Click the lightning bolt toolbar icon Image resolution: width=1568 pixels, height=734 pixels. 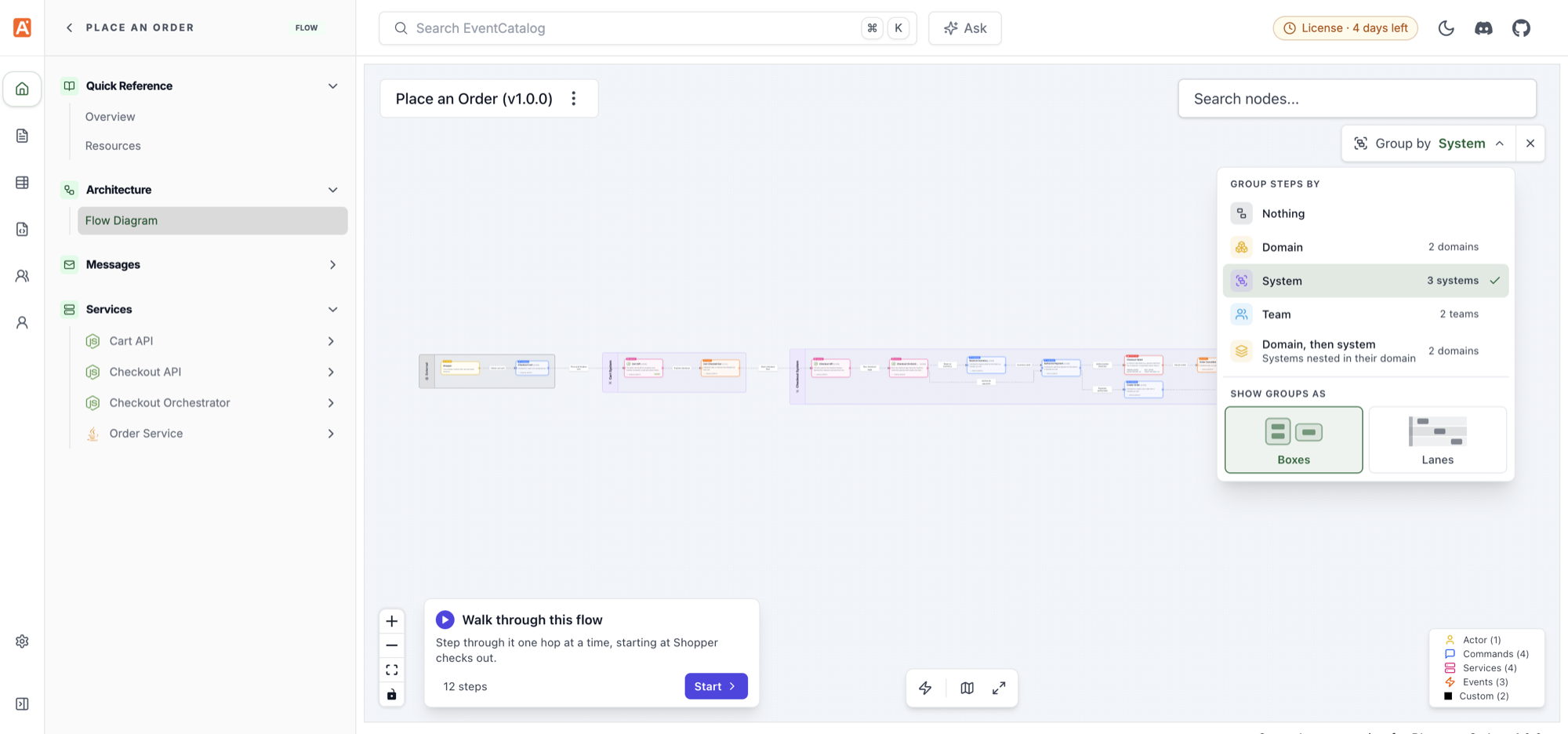[x=926, y=688]
